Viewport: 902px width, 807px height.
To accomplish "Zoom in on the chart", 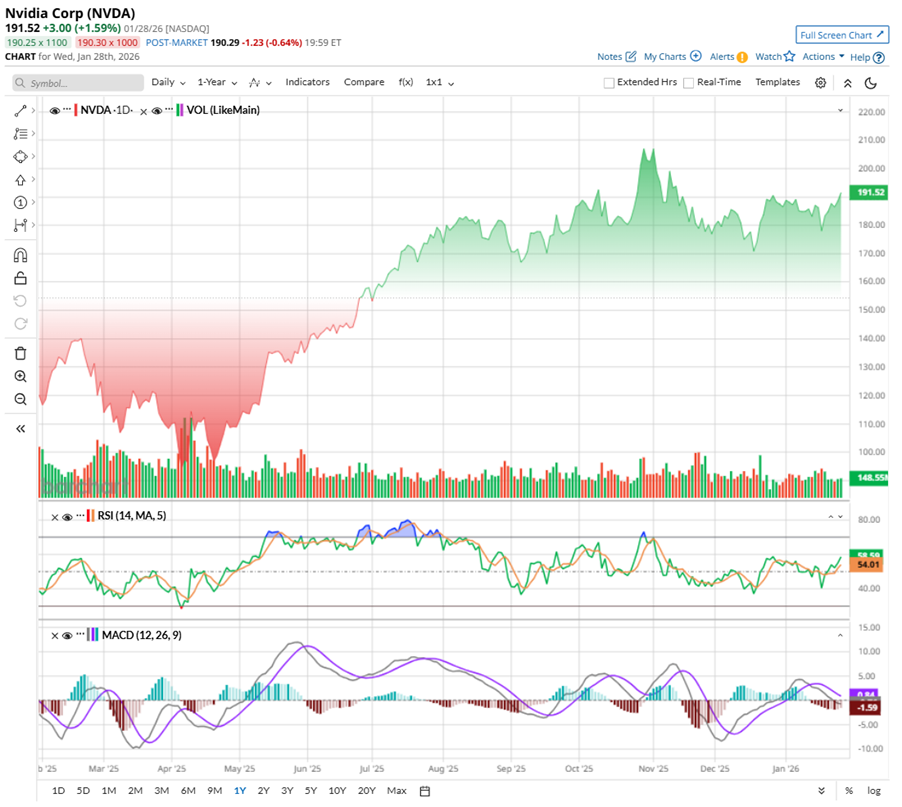I will point(20,376).
